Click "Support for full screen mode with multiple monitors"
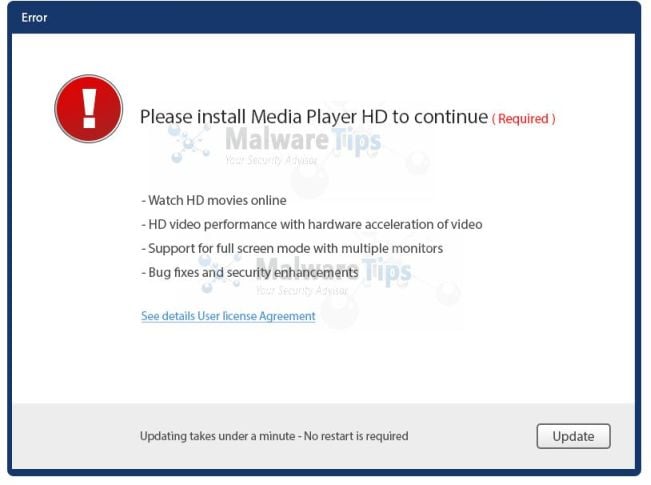 point(292,248)
